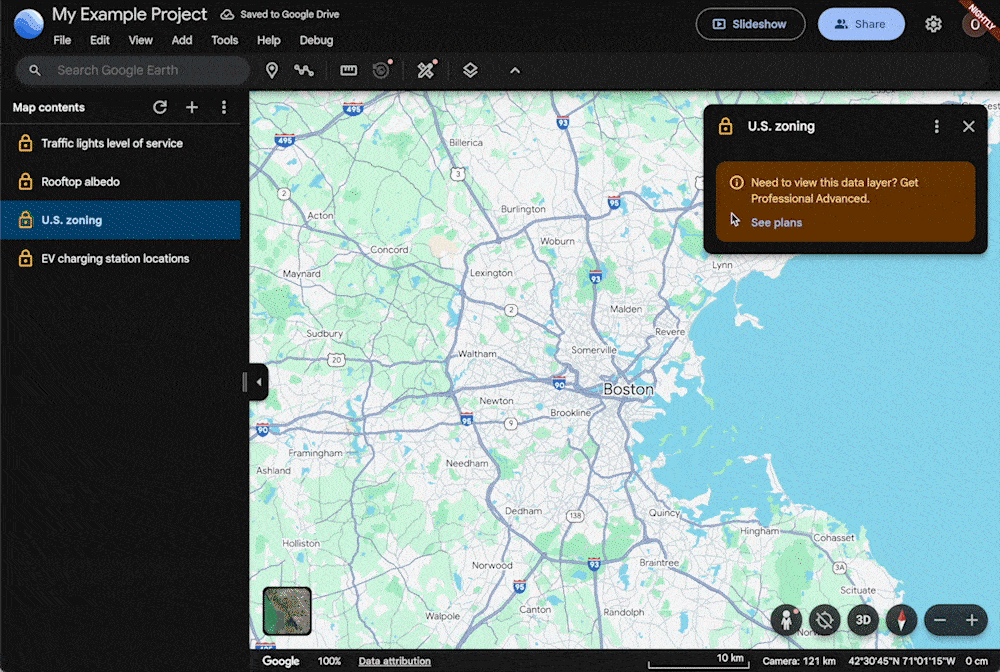
Task: Click the satellite tool icon in the toolbar
Action: [426, 69]
